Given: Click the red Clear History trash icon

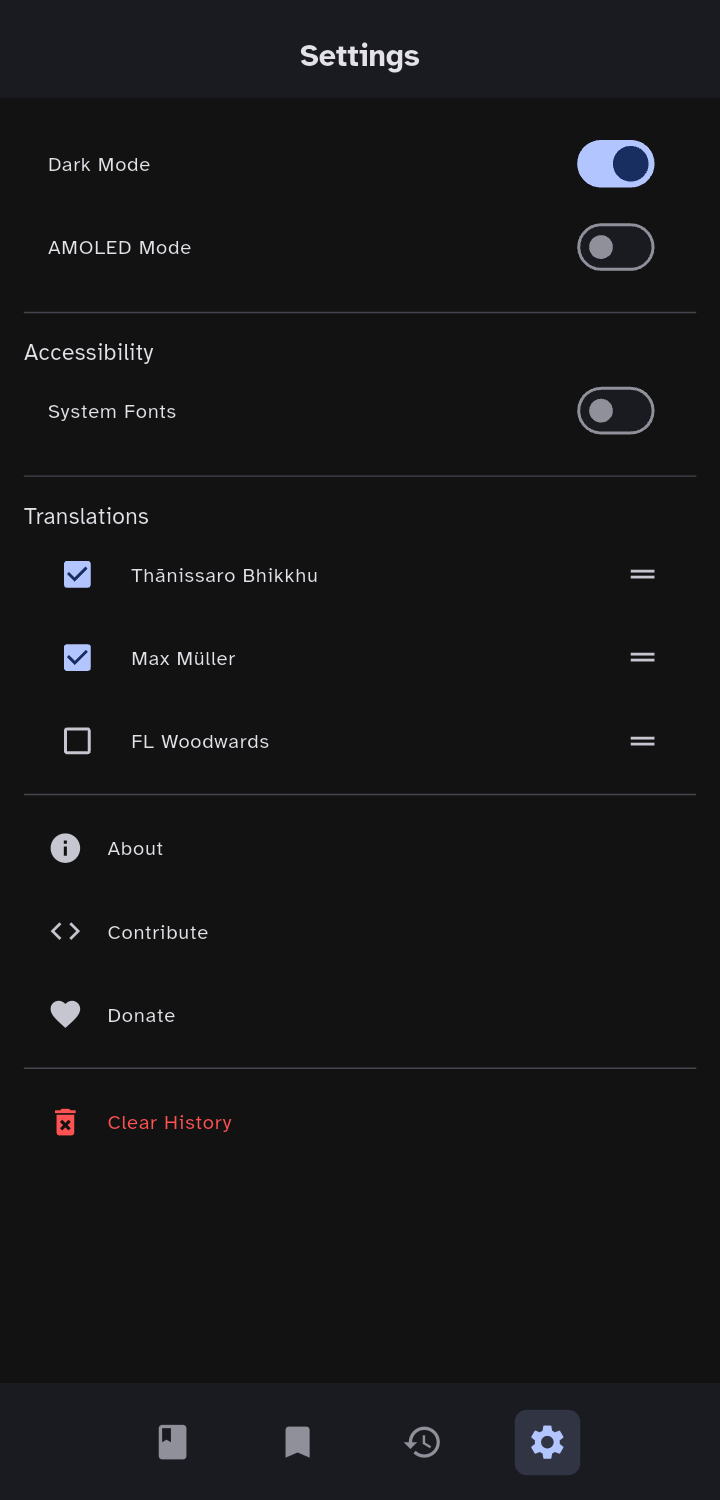Looking at the screenshot, I should tap(65, 1122).
